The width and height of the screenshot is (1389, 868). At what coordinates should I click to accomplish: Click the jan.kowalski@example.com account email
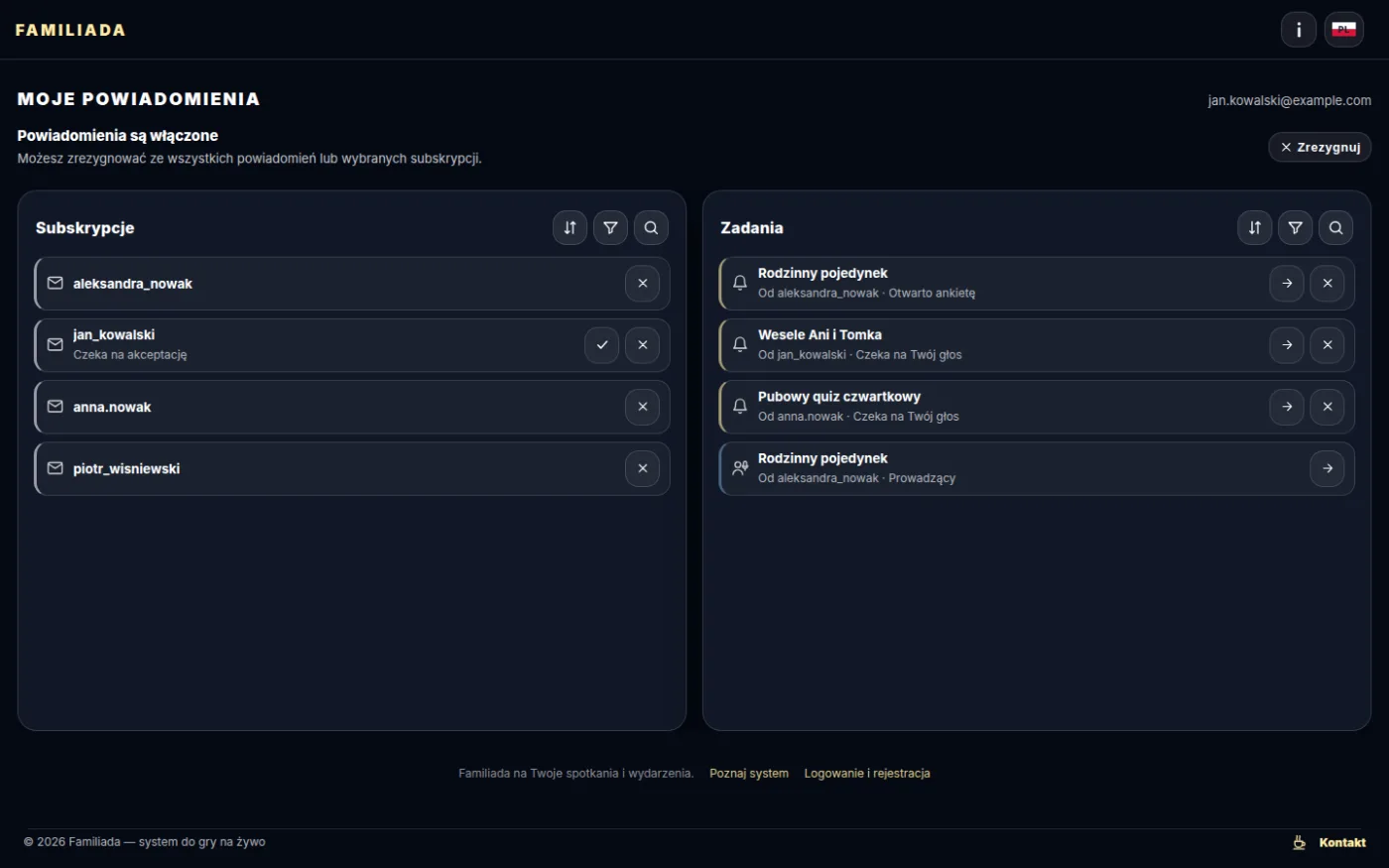(1290, 100)
